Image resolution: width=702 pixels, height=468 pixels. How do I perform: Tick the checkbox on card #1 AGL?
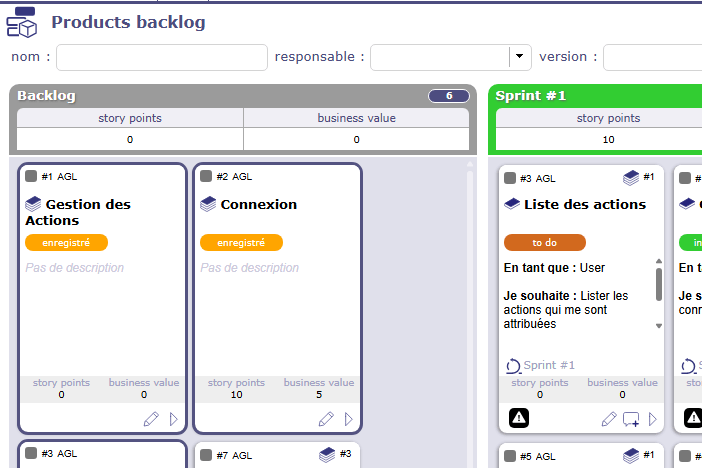[31, 177]
